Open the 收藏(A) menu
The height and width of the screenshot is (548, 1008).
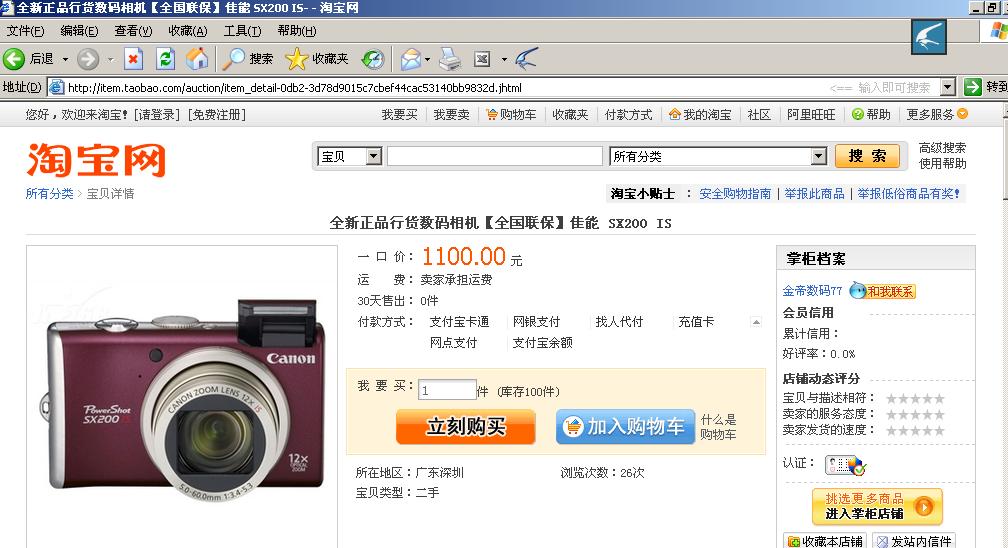(x=188, y=31)
